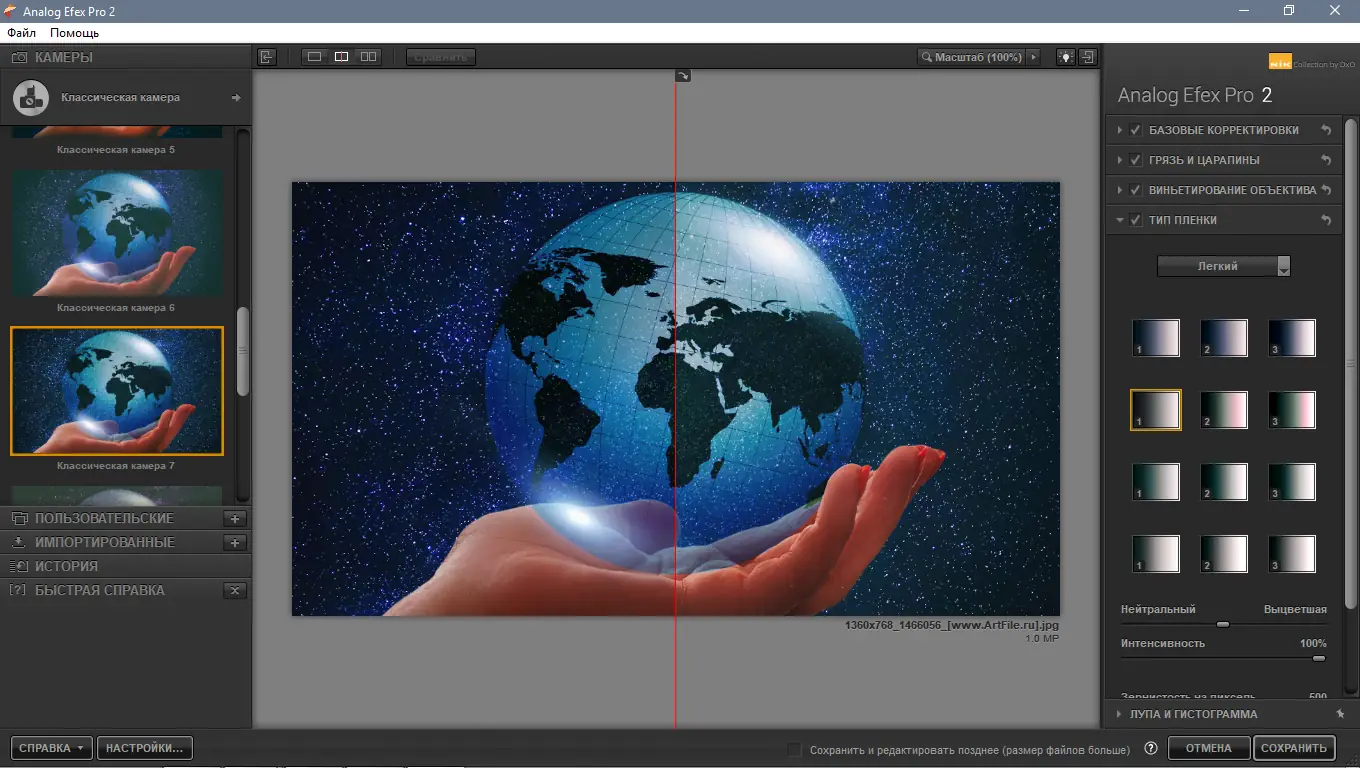The image size is (1360, 768).
Task: Open the Файл menu
Action: [x=20, y=32]
